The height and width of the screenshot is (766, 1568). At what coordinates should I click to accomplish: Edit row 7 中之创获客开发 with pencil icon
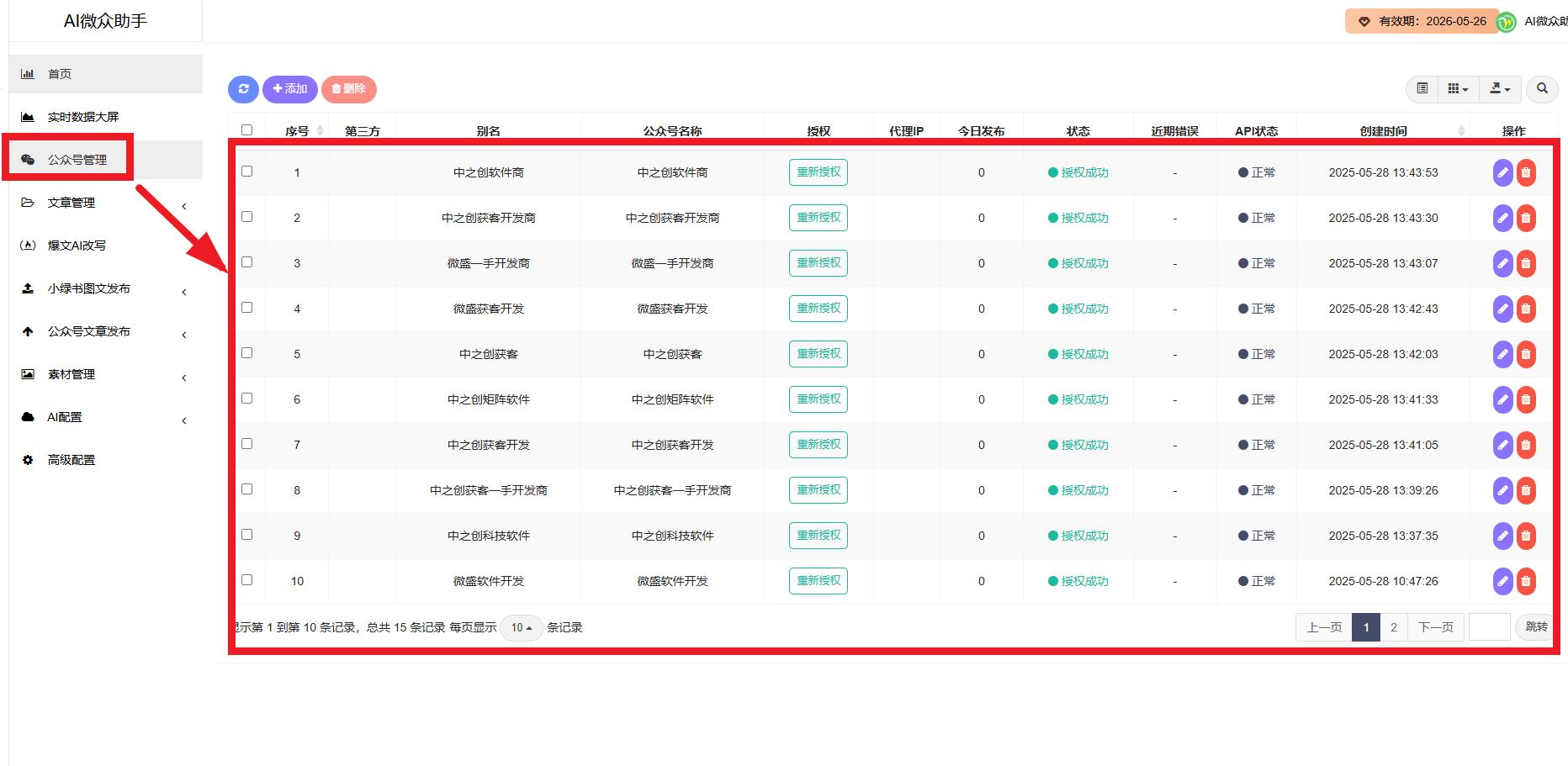pyautogui.click(x=1502, y=445)
